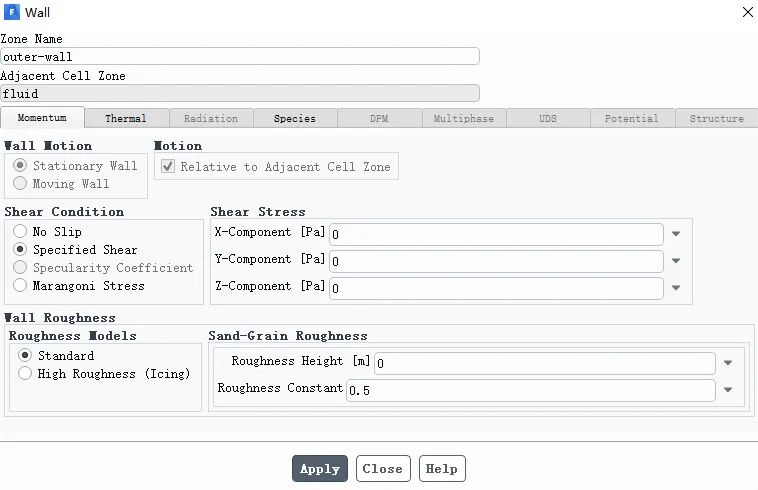
Task: Go to the DPM tab
Action: click(379, 118)
